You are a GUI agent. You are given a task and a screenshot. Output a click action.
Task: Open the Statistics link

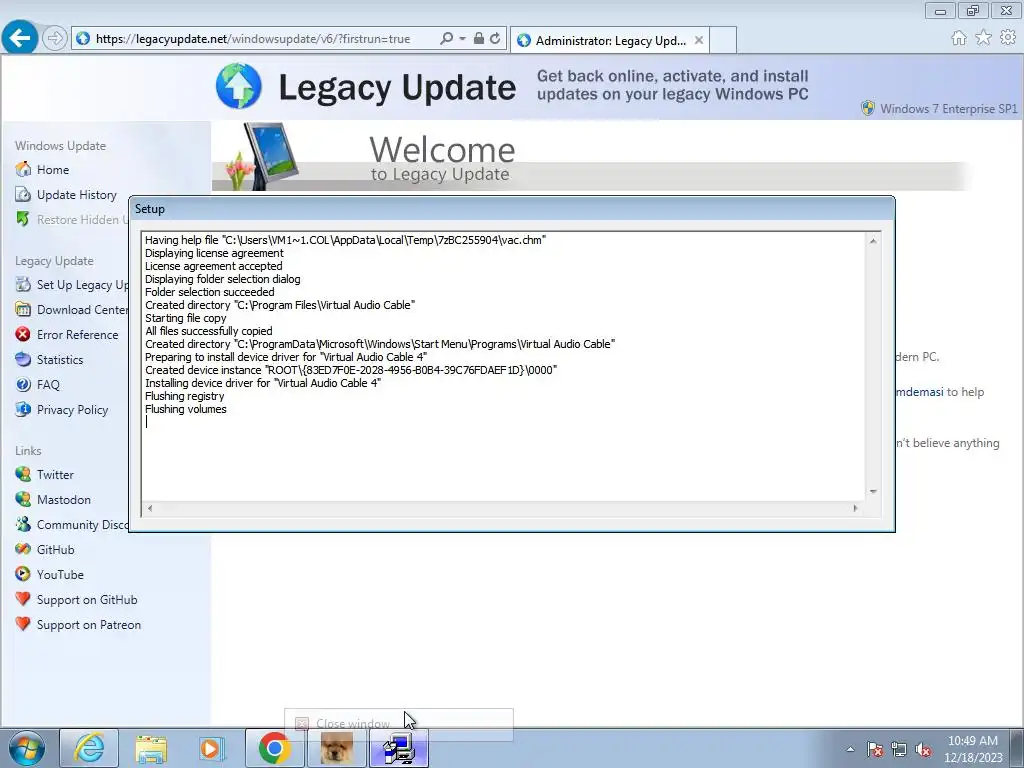click(x=59, y=360)
